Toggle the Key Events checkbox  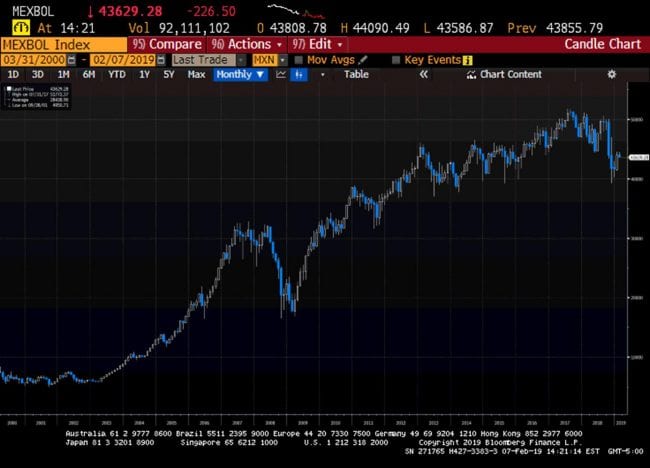[396, 60]
